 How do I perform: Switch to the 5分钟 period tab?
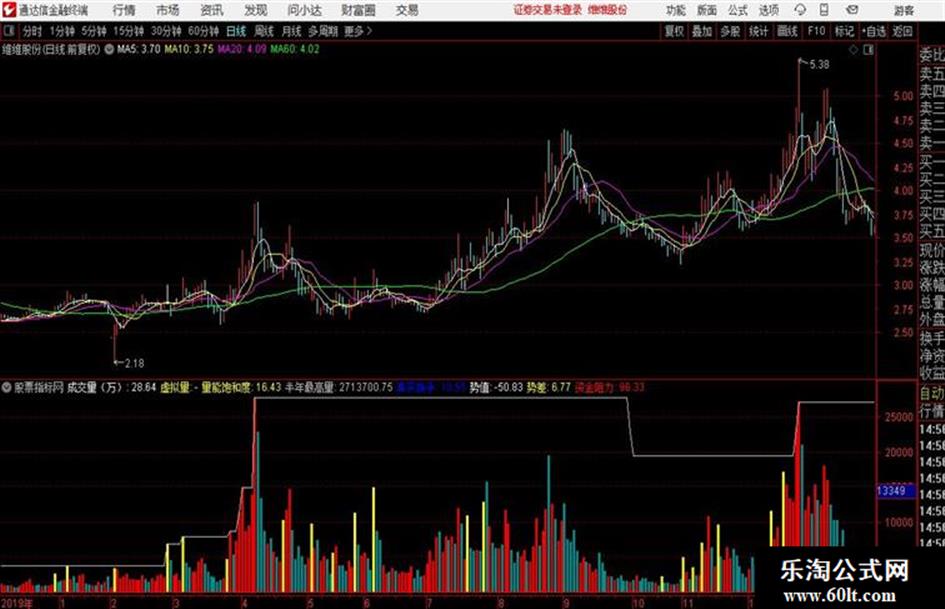click(94, 31)
